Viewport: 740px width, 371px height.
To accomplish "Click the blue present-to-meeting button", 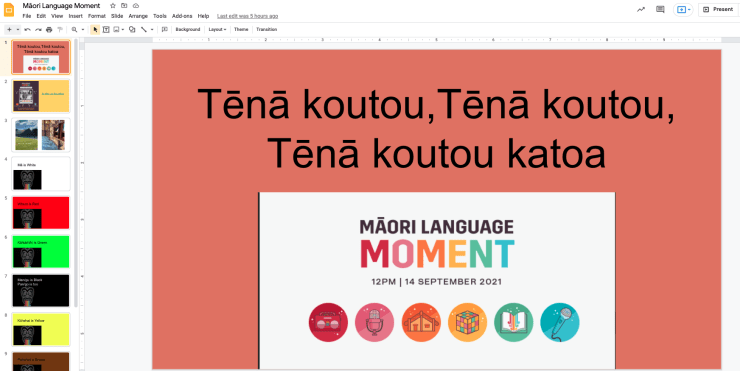I will click(683, 9).
